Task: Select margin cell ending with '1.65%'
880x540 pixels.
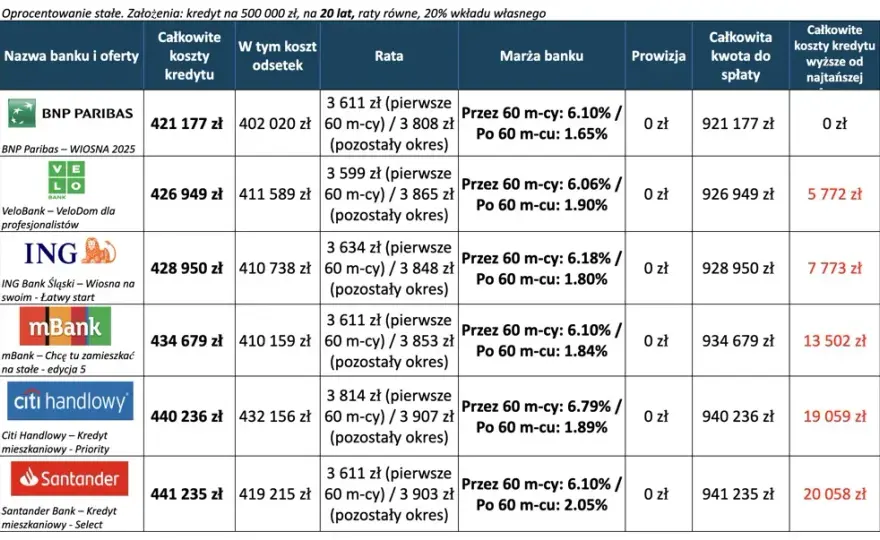Action: (x=542, y=123)
